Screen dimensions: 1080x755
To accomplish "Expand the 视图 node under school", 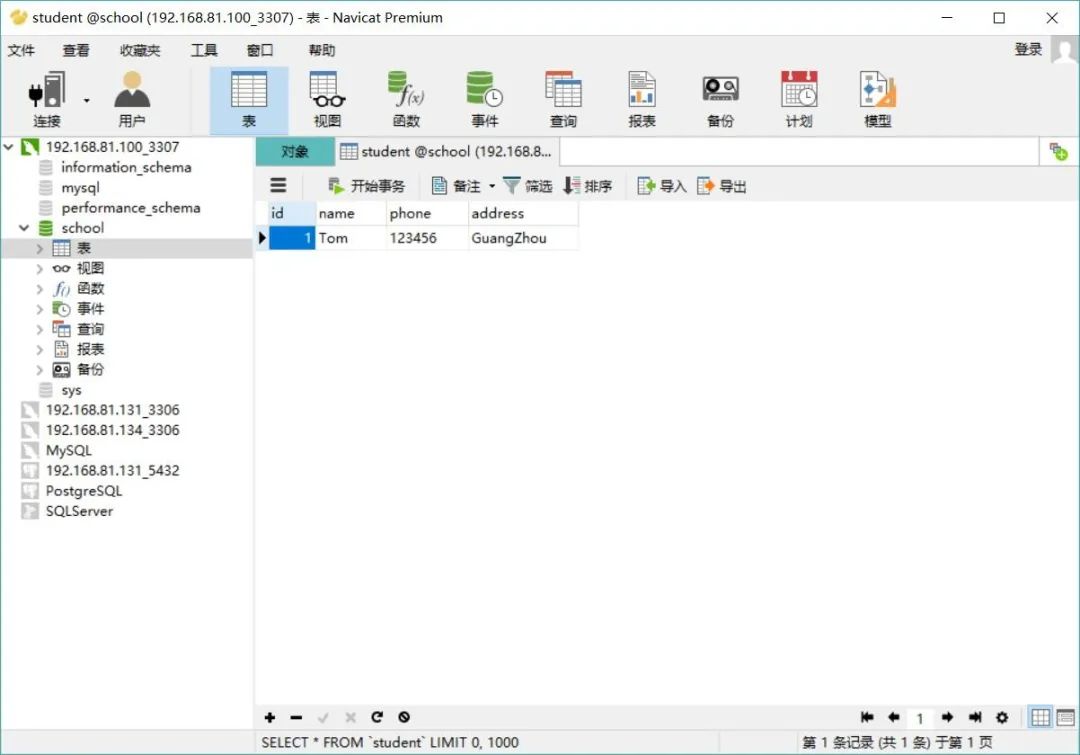I will tap(40, 268).
